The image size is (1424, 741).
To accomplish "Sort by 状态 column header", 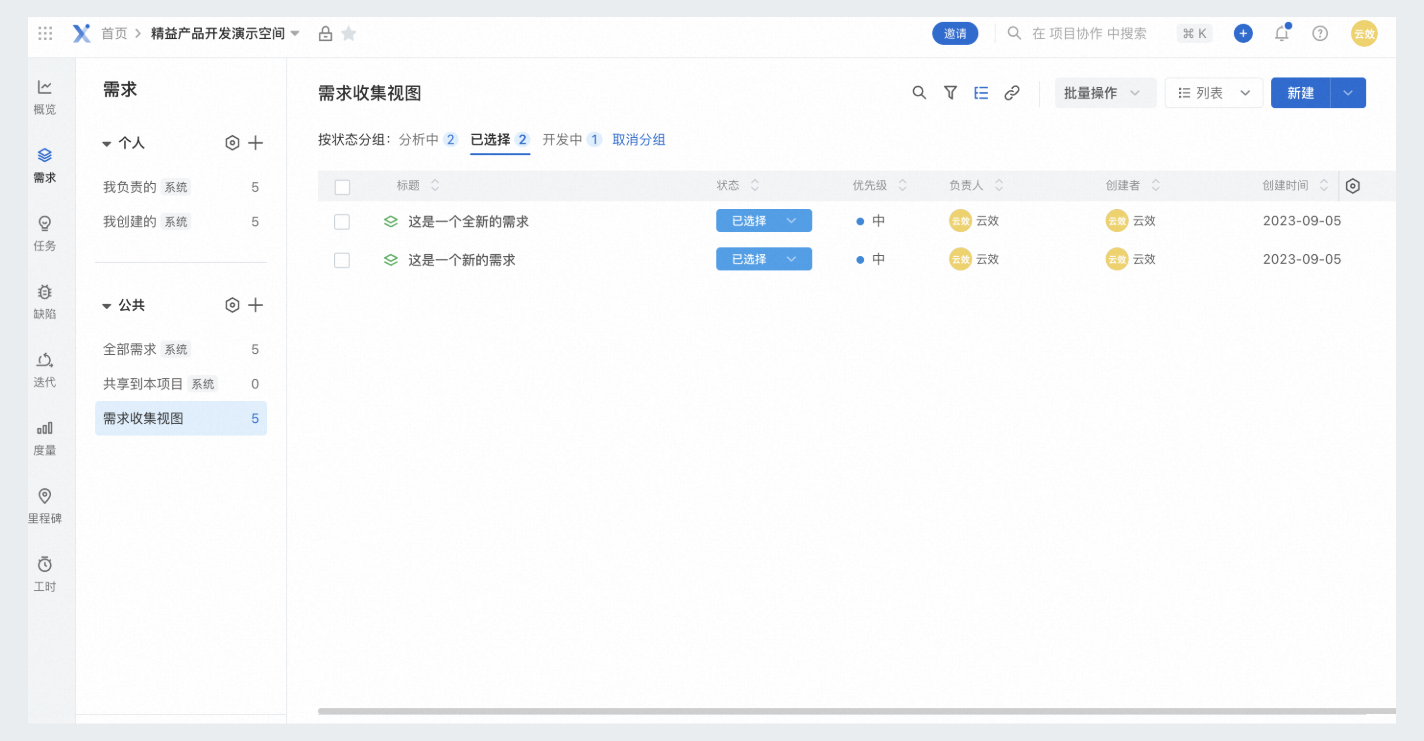I will pyautogui.click(x=738, y=186).
